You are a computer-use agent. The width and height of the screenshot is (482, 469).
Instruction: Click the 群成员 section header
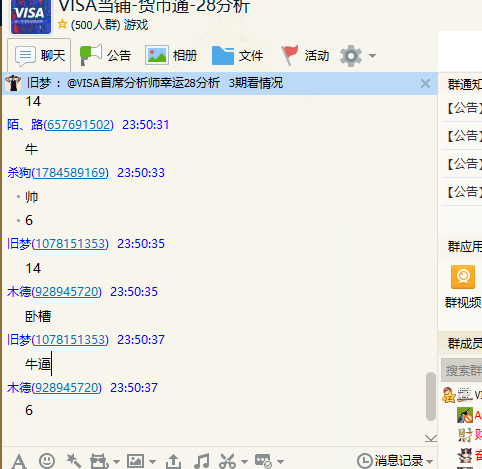(x=464, y=343)
